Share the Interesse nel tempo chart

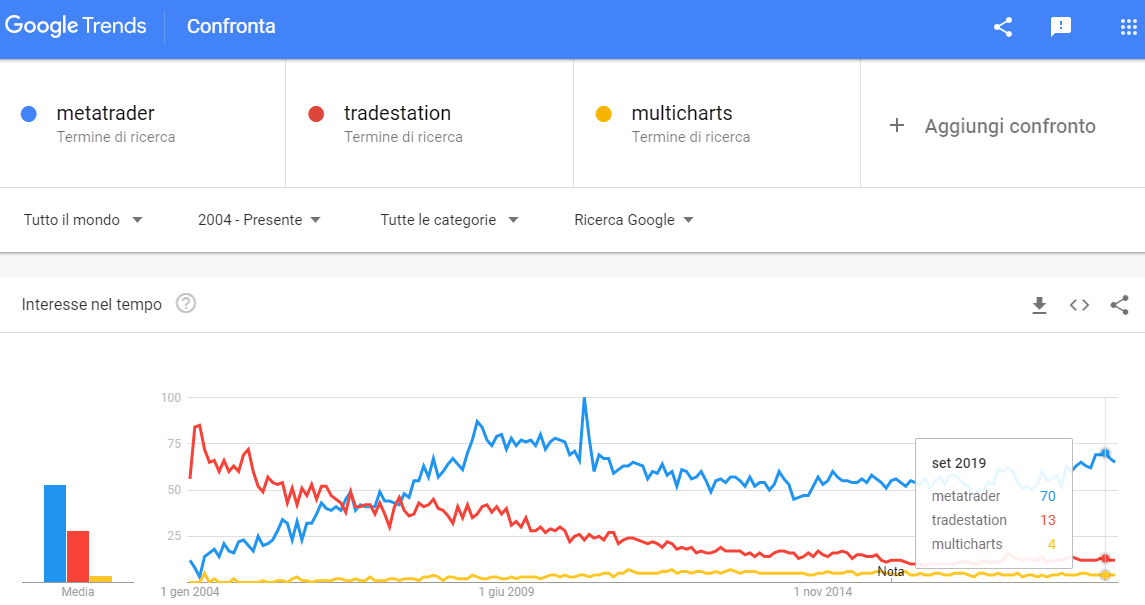[1119, 305]
